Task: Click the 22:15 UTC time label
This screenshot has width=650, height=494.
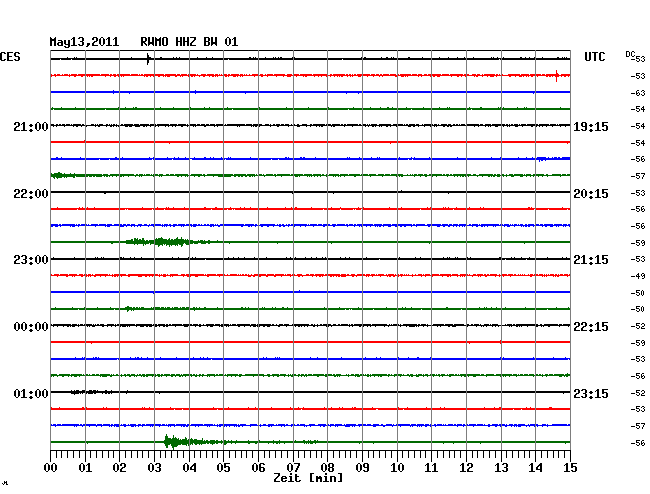Action: [x=591, y=327]
